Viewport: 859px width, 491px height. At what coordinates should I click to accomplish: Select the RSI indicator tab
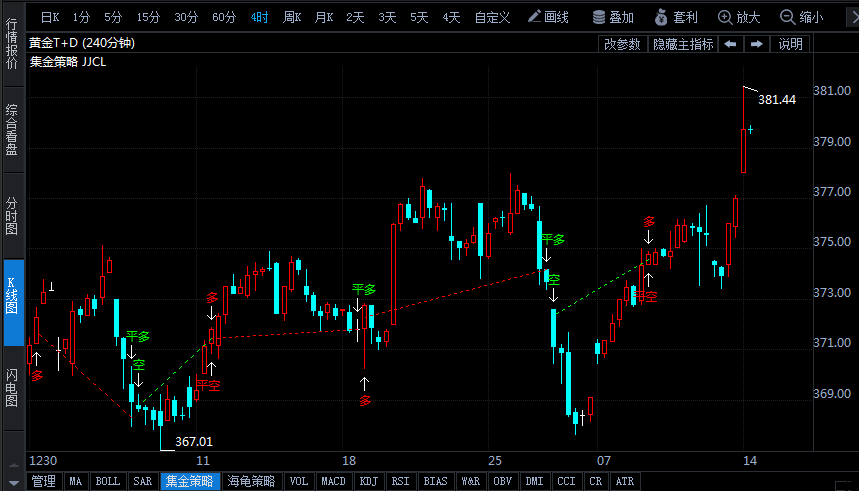click(400, 481)
